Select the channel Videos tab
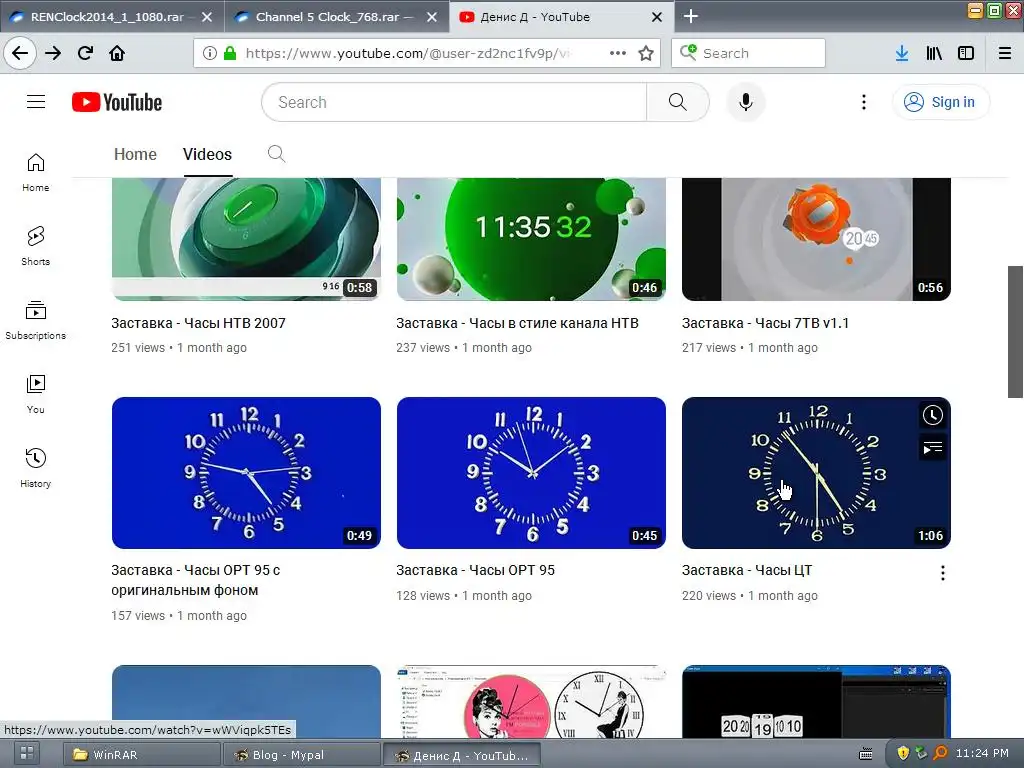The width and height of the screenshot is (1024, 768). [207, 154]
